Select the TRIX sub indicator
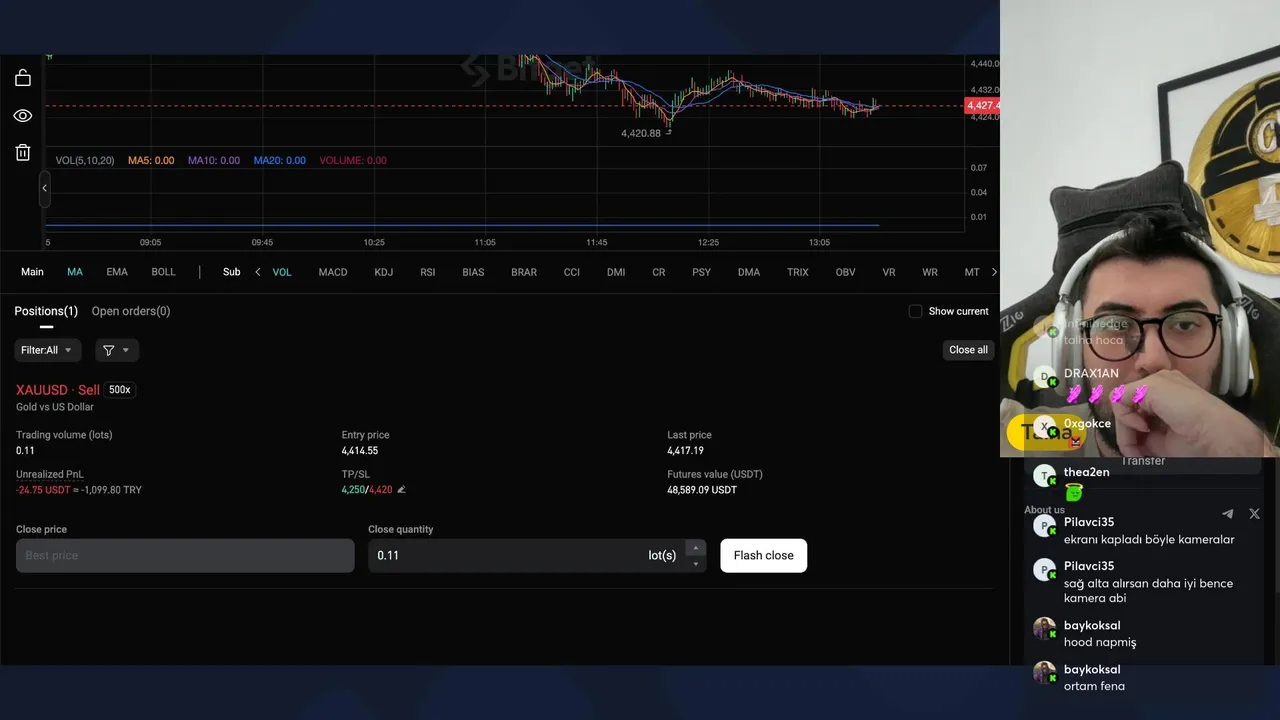The image size is (1280, 720). click(x=798, y=272)
